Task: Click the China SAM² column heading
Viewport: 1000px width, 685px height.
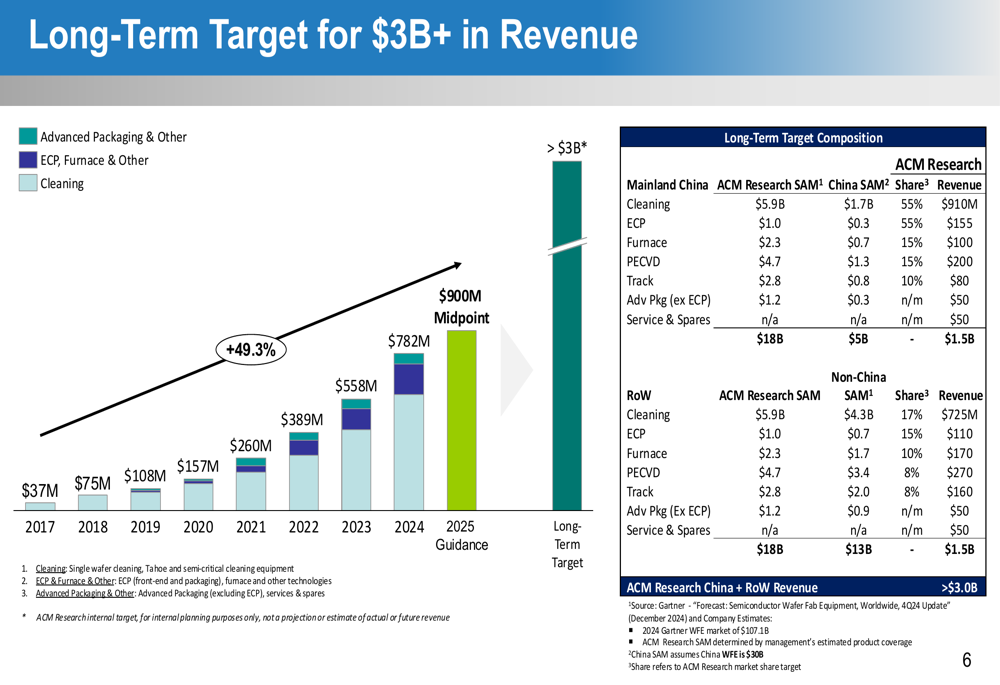Action: (x=858, y=185)
